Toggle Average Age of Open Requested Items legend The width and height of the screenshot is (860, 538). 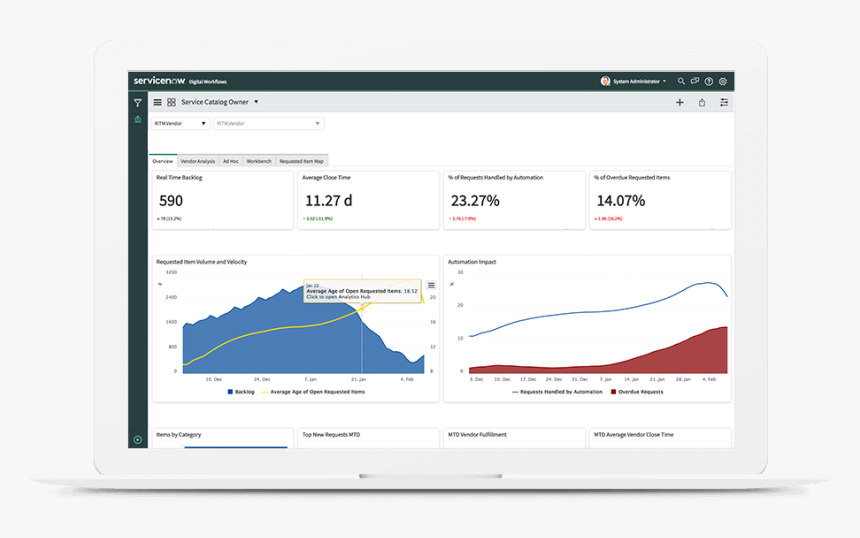click(314, 392)
